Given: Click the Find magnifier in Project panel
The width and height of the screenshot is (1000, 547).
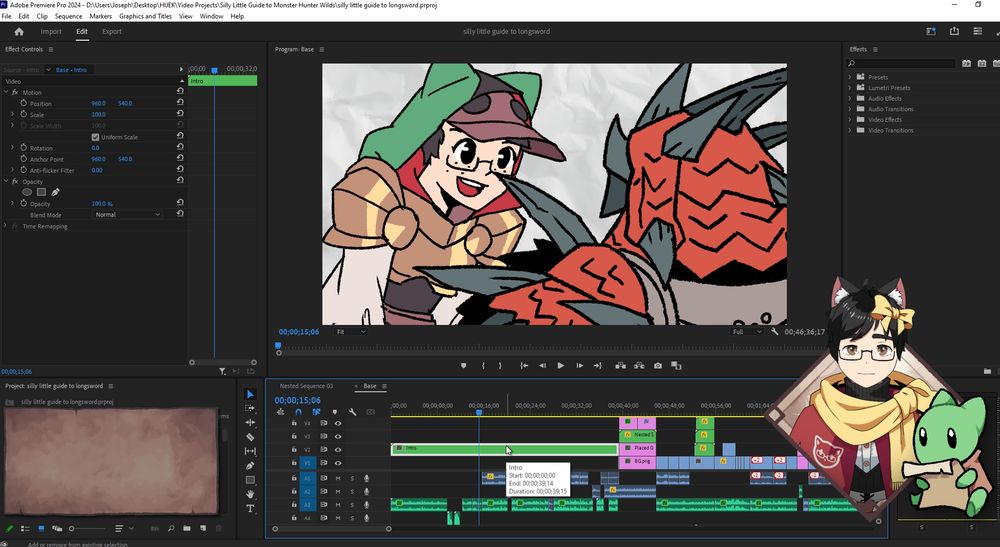Looking at the screenshot, I should click(171, 529).
